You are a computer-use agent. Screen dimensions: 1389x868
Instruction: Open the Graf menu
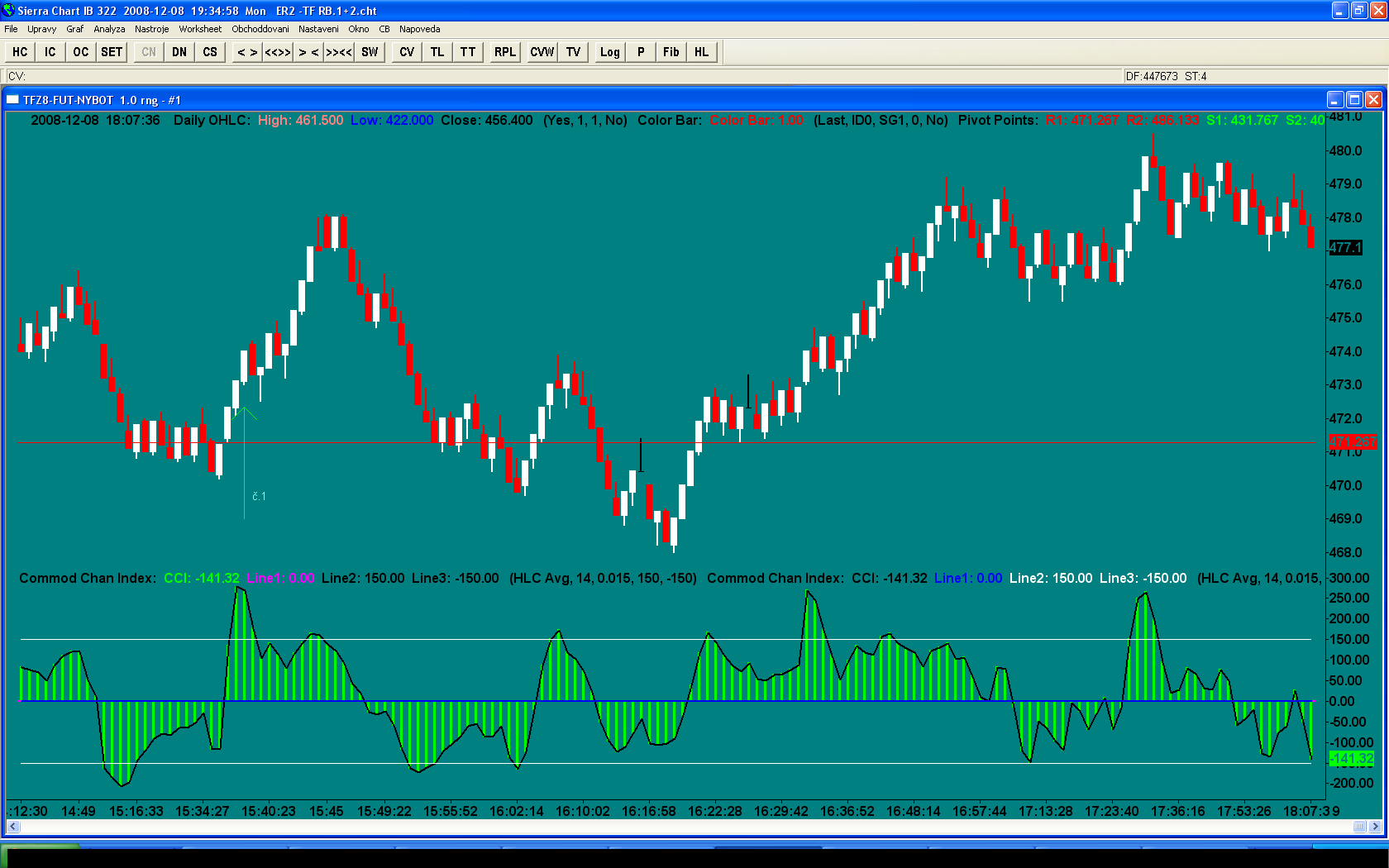point(74,29)
